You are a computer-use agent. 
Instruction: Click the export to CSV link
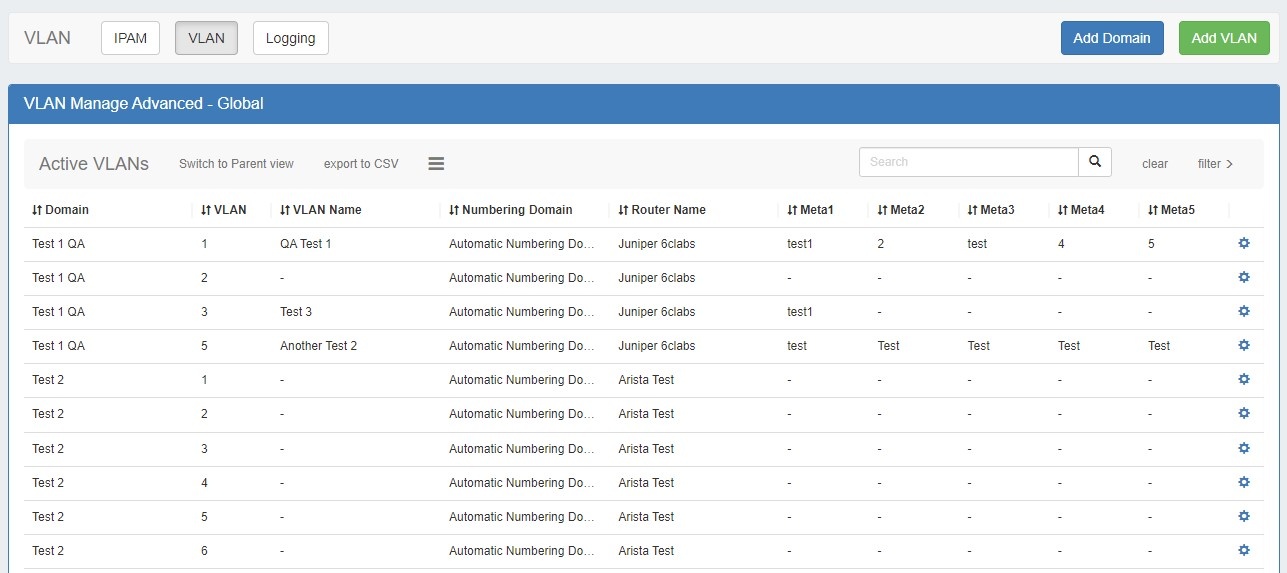point(361,164)
